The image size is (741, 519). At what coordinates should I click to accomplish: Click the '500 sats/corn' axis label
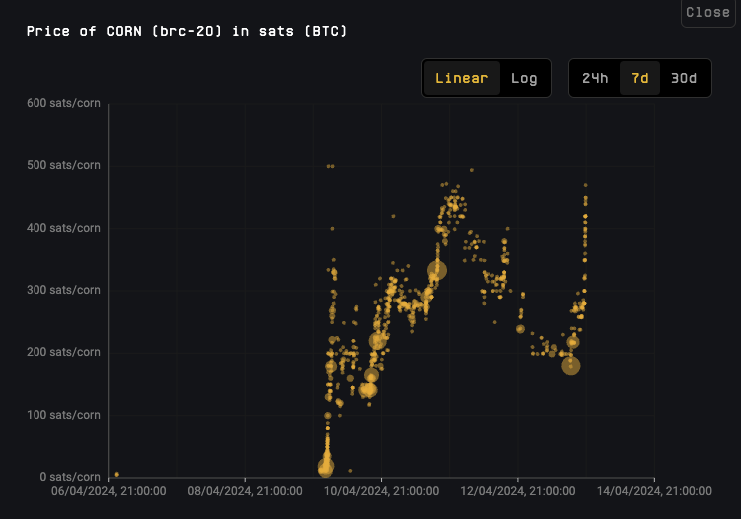tap(64, 165)
